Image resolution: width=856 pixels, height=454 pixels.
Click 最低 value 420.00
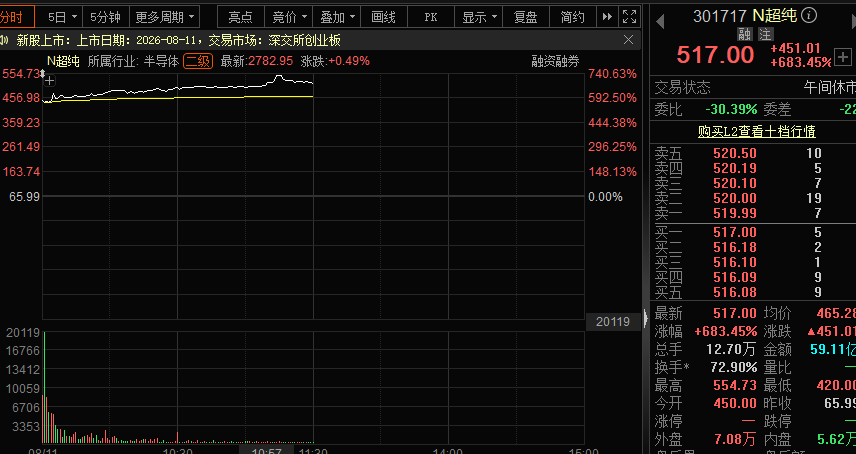pyautogui.click(x=836, y=385)
